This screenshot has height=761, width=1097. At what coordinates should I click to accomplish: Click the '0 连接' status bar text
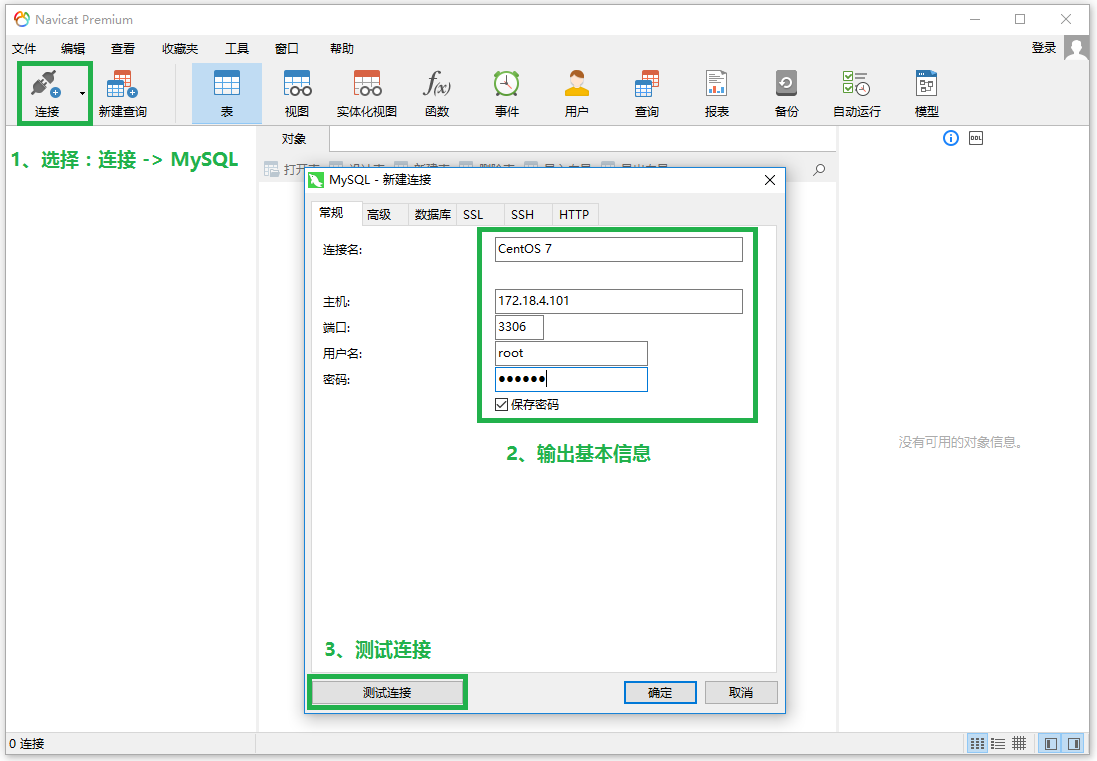click(x=27, y=744)
